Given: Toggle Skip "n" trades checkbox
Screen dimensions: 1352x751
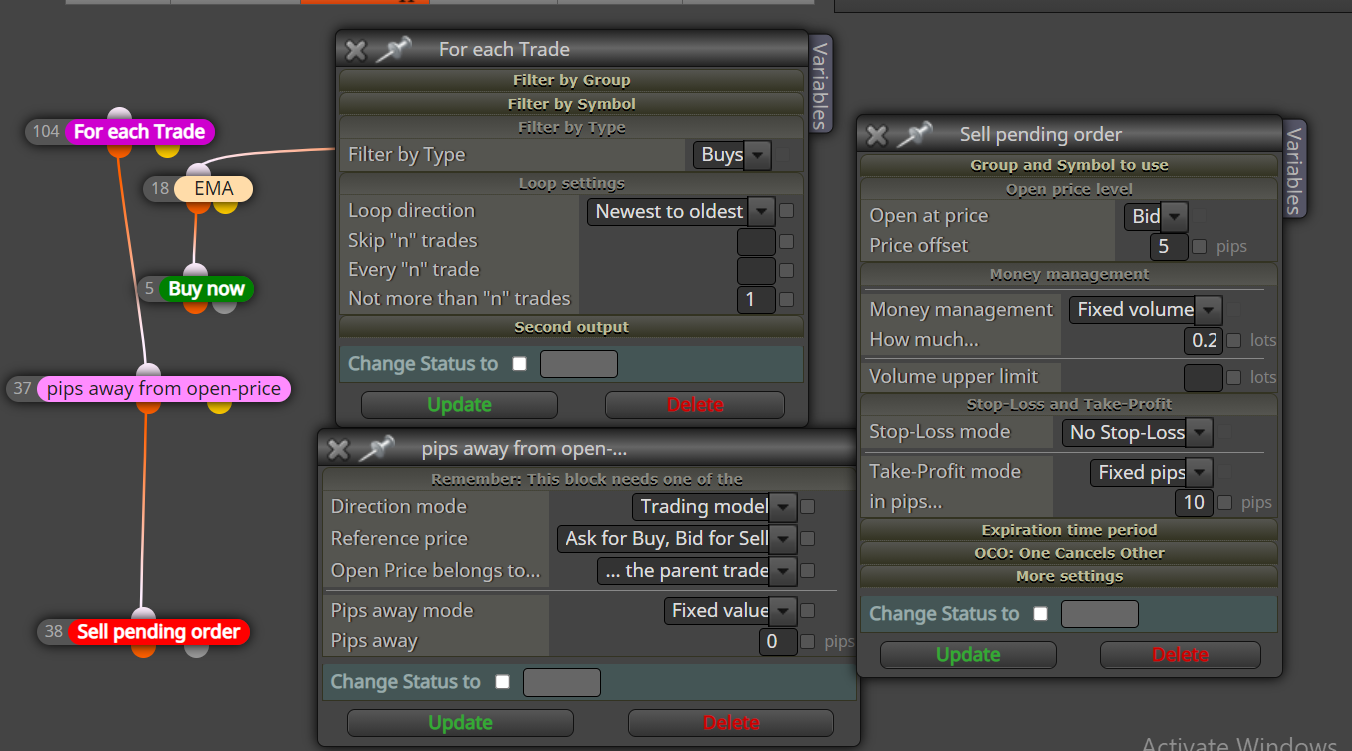Looking at the screenshot, I should click(787, 241).
